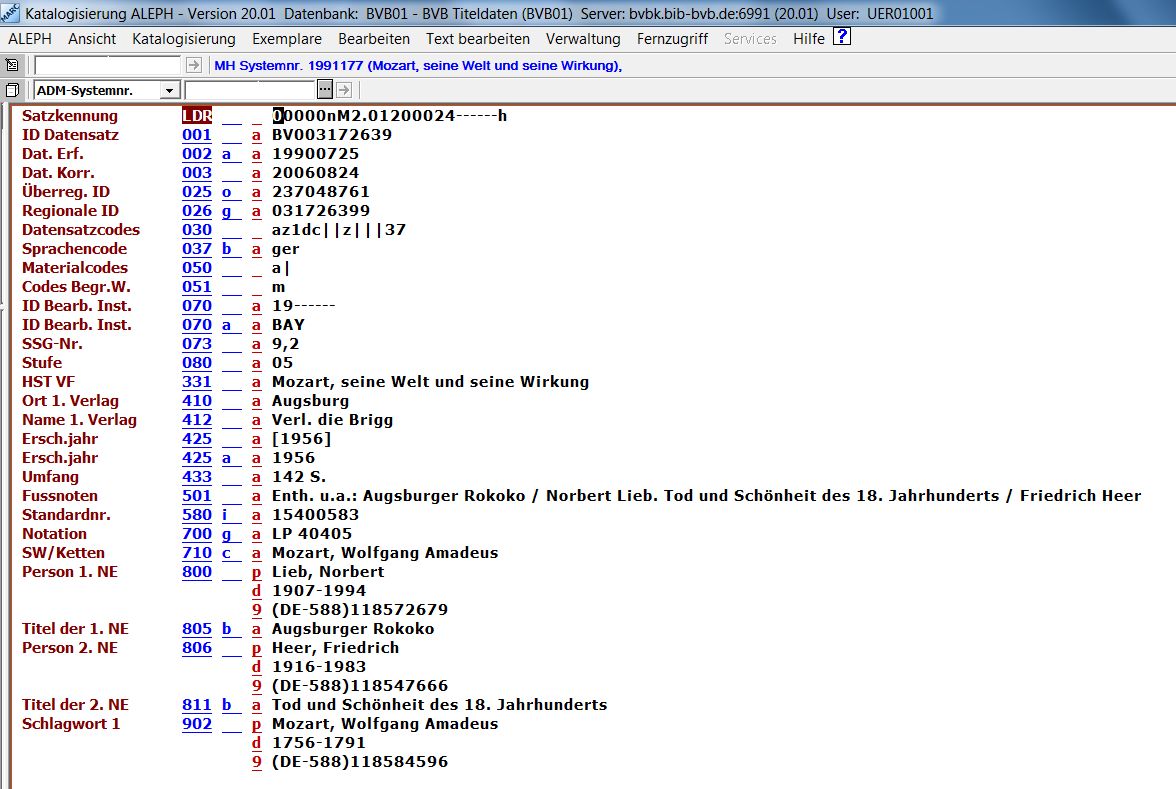Click the title text 'Mozart, seine Welt und seine Wirkung' in field 331
Screen dimensions: 1176x789
coord(430,382)
